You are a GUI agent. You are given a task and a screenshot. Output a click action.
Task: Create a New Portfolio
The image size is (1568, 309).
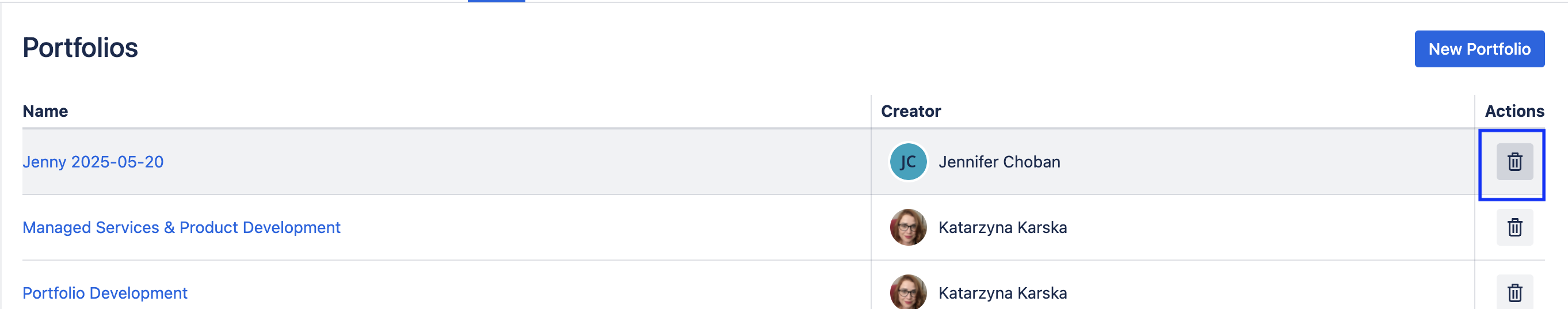[x=1478, y=49]
